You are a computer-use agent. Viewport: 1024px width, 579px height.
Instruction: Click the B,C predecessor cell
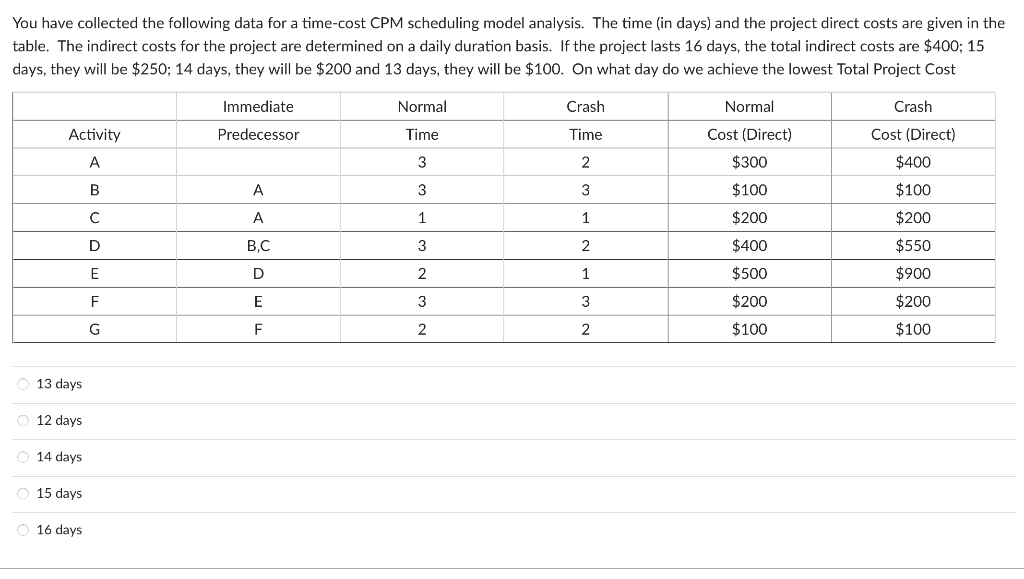point(257,244)
